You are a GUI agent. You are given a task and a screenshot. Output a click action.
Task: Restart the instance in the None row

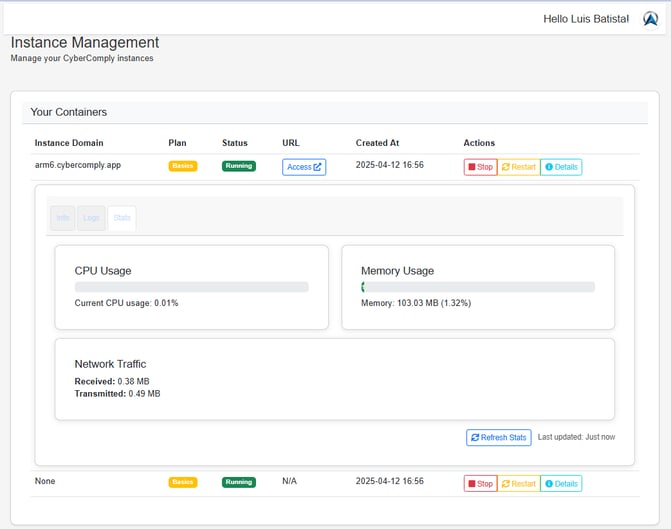pyautogui.click(x=519, y=484)
